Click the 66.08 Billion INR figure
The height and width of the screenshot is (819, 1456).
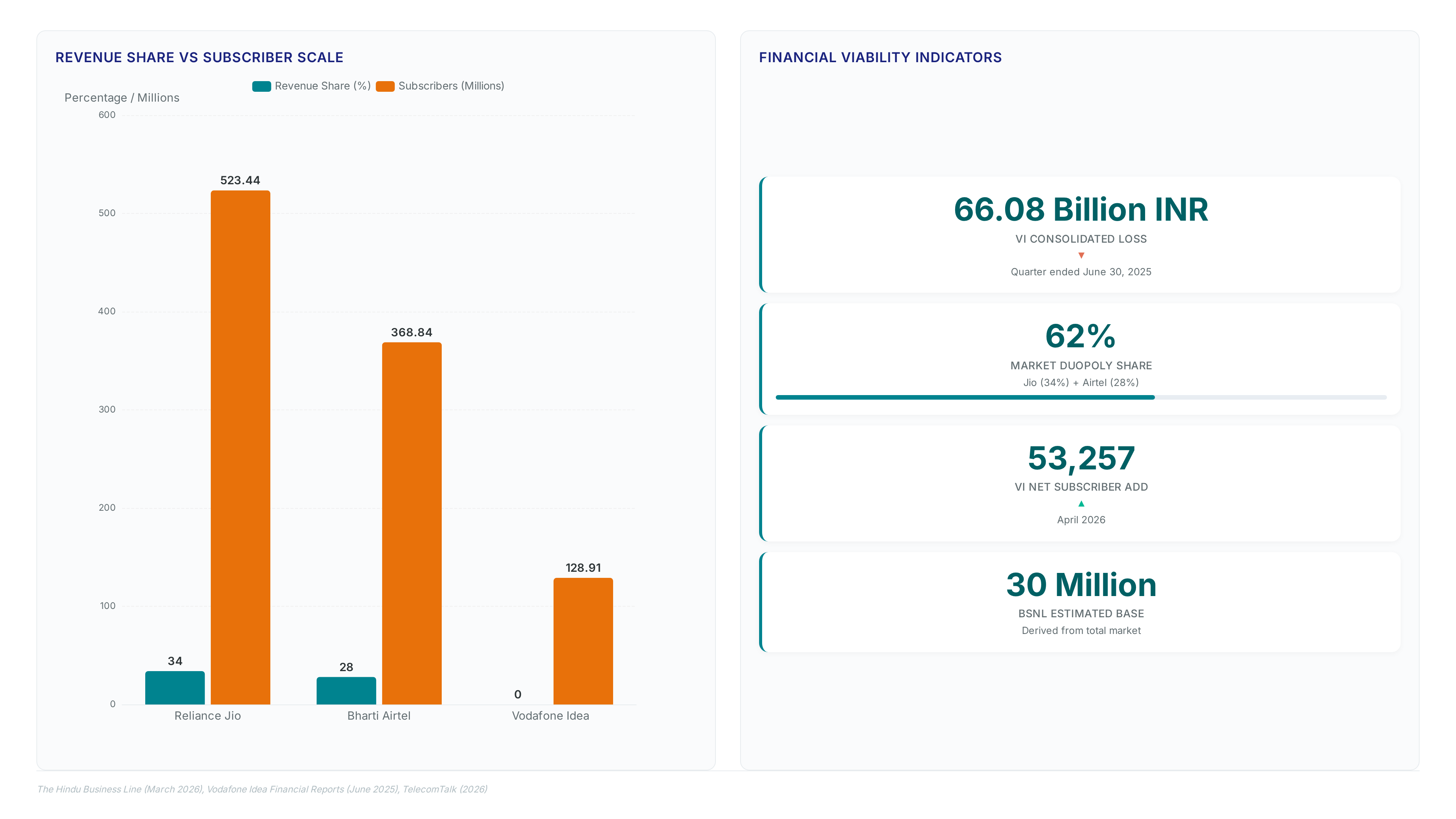(x=1081, y=209)
